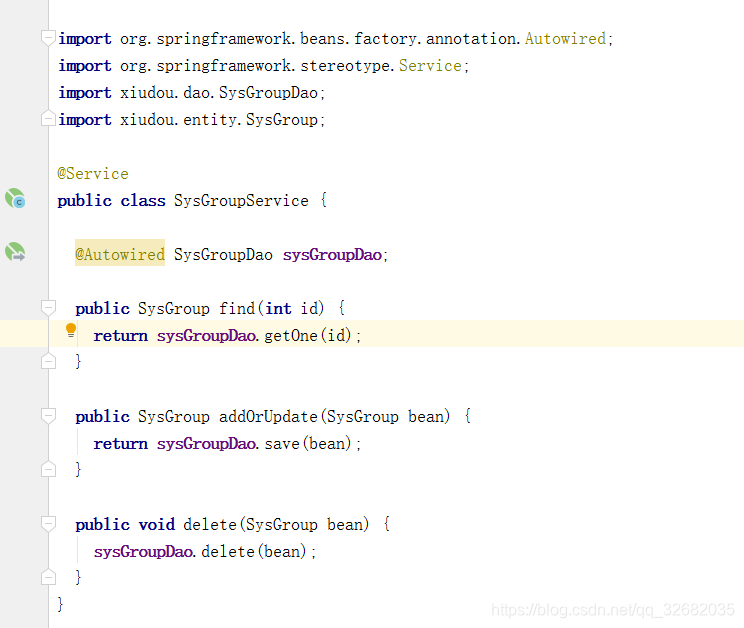Click SysGroup in the xiudou.entity import
This screenshot has height=628, width=744.
click(282, 120)
